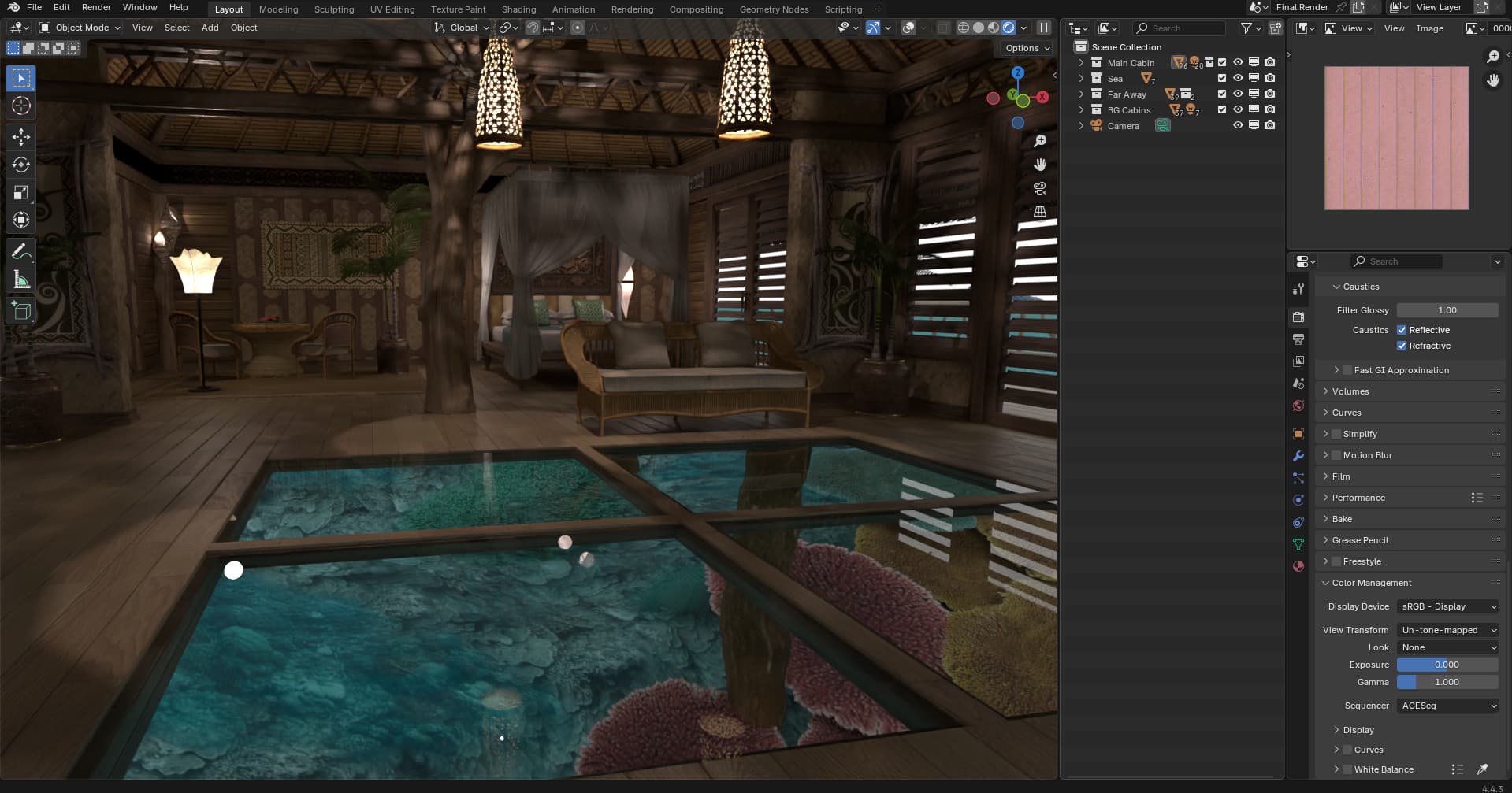Viewport: 1512px width, 793px height.
Task: Open the Material properties tab
Action: click(1298, 566)
